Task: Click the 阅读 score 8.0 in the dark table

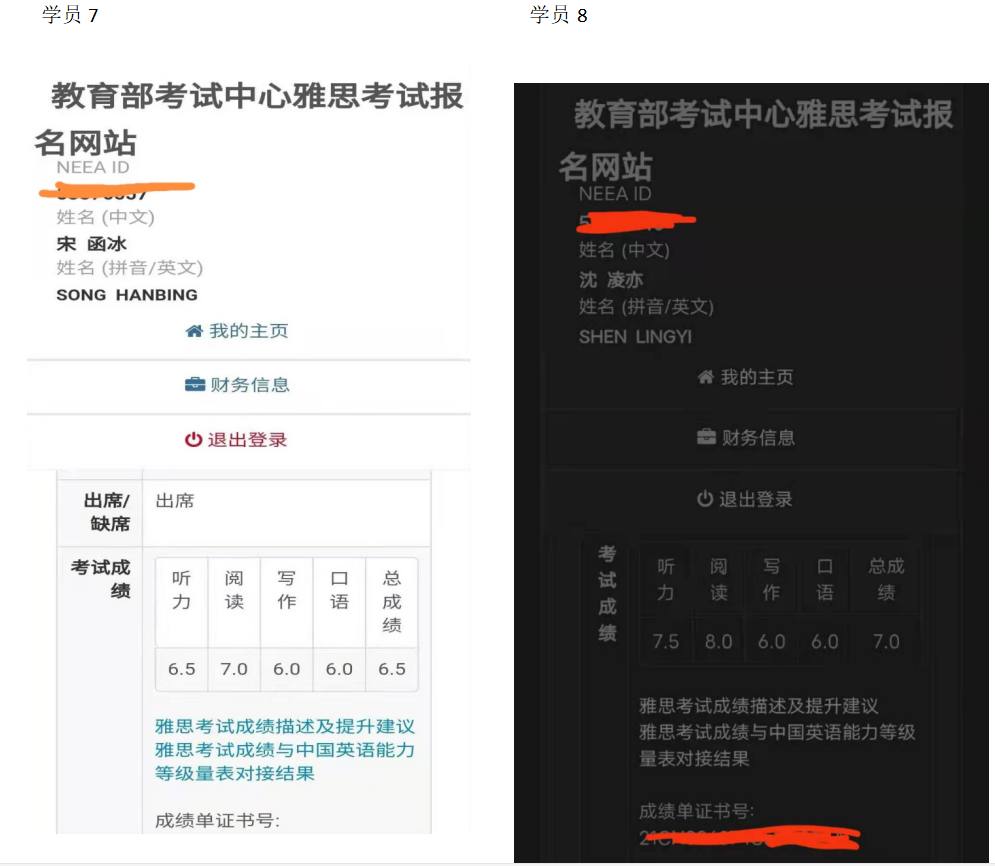Action: (719, 642)
